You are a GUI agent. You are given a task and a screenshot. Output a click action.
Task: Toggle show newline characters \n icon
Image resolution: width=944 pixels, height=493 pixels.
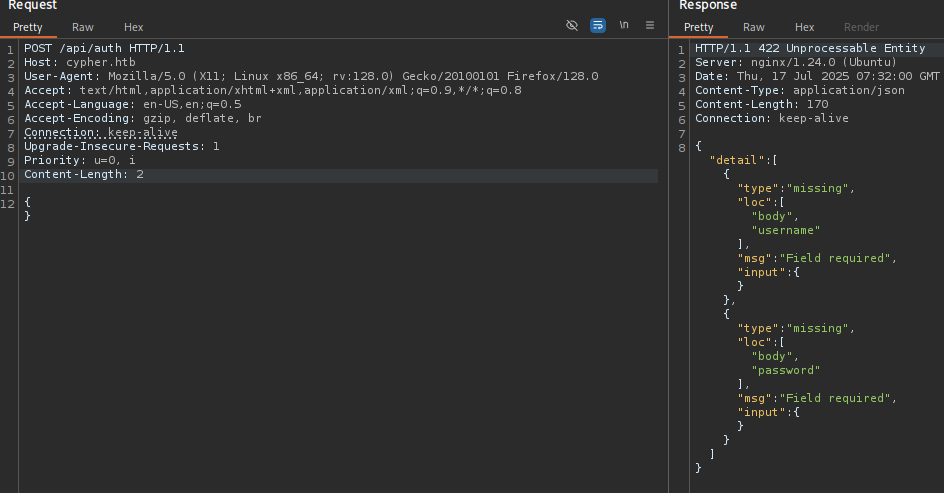624,25
